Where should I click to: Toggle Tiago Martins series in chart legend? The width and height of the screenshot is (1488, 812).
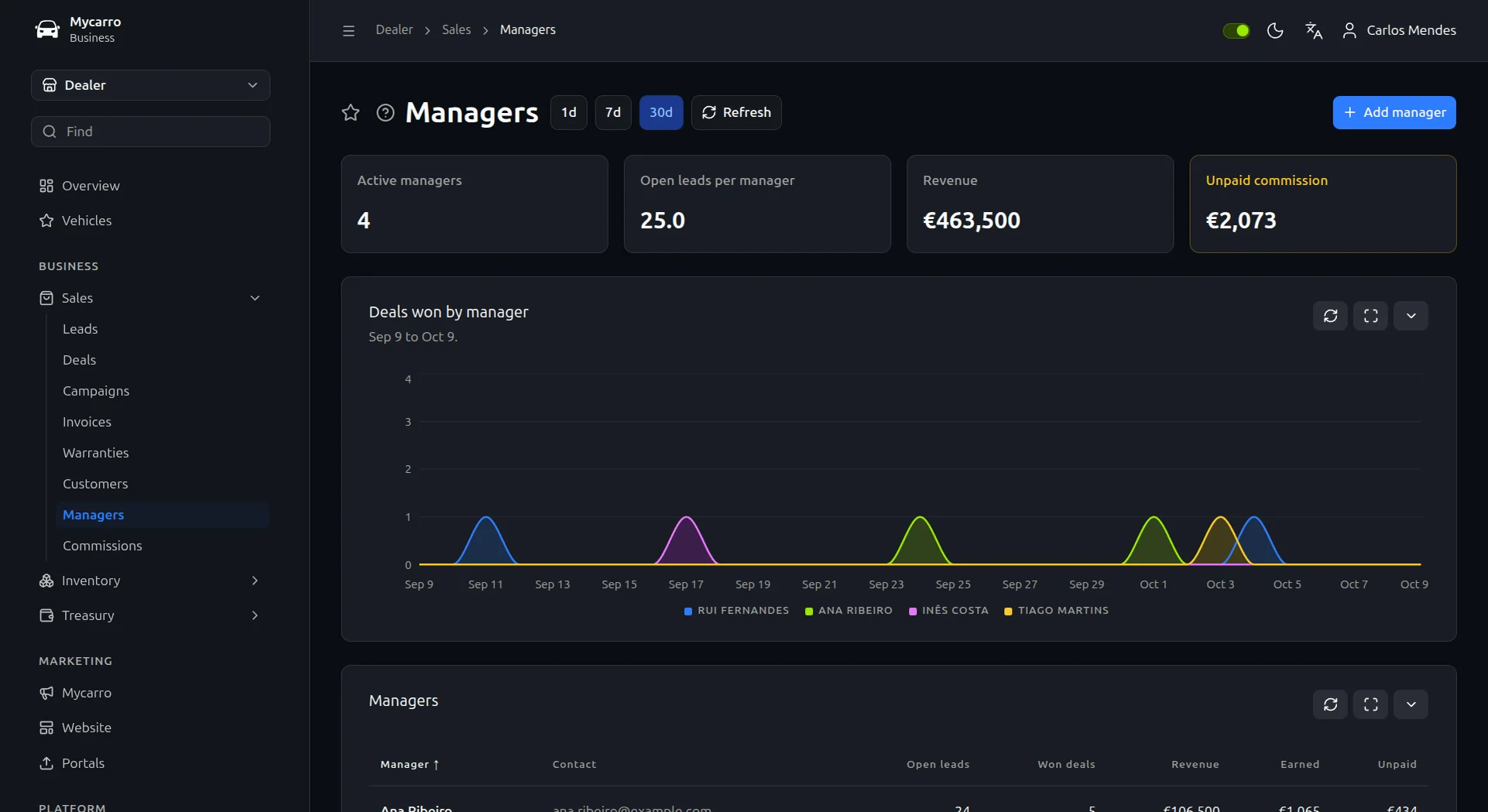click(1056, 611)
